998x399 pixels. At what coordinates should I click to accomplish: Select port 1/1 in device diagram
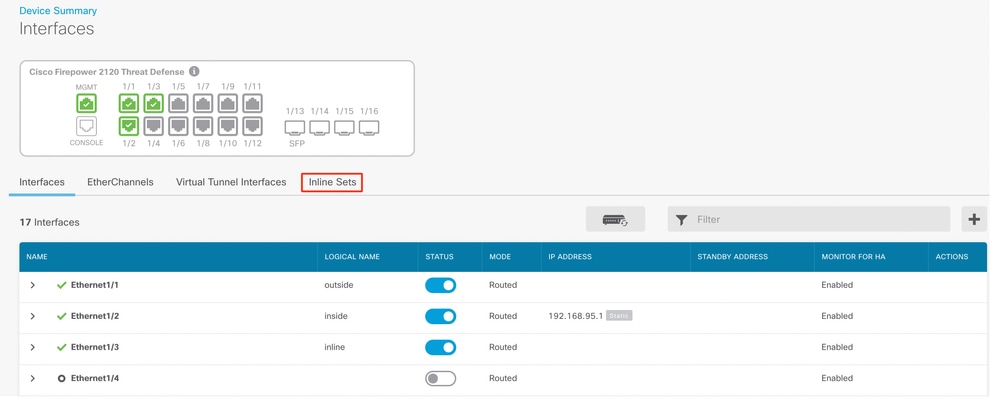[129, 103]
